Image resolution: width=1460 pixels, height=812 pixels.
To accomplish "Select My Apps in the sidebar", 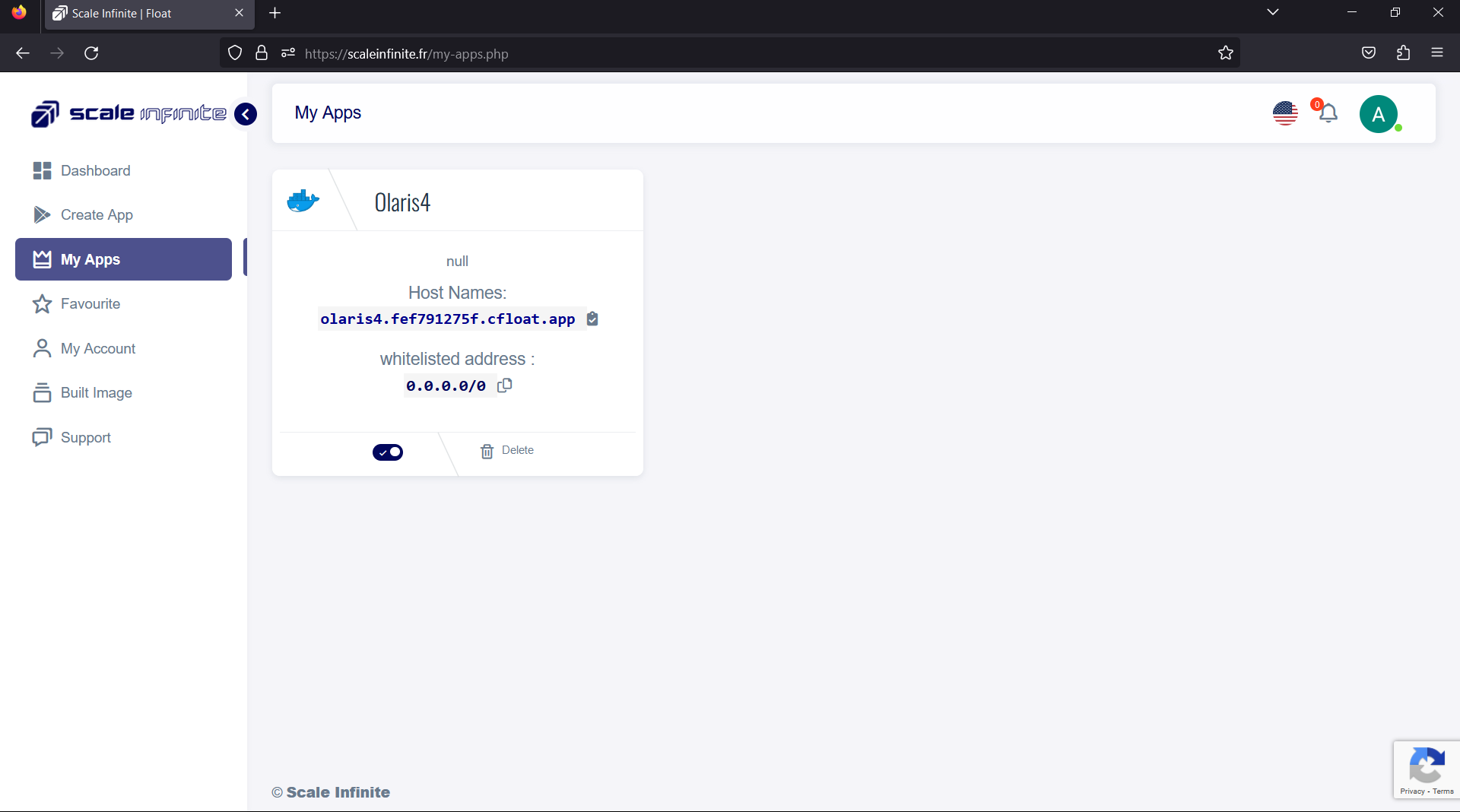I will pos(123,259).
